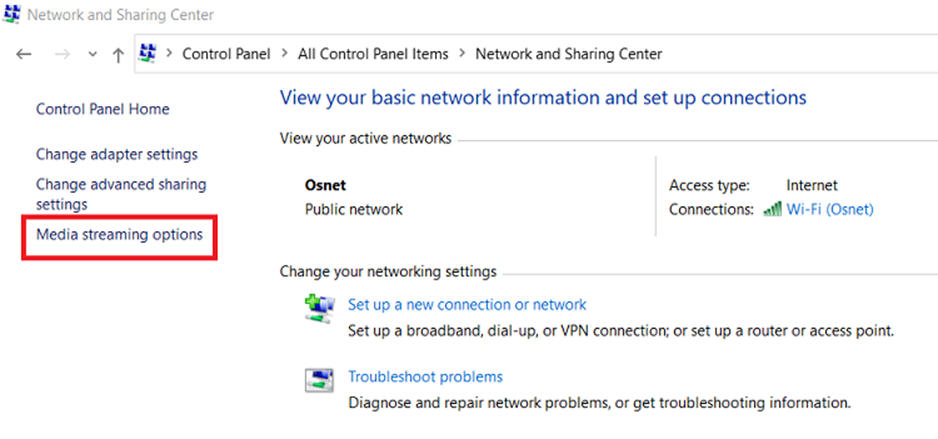The image size is (938, 439).
Task: Click the Network and Sharing Center title icon
Action: 11,14
